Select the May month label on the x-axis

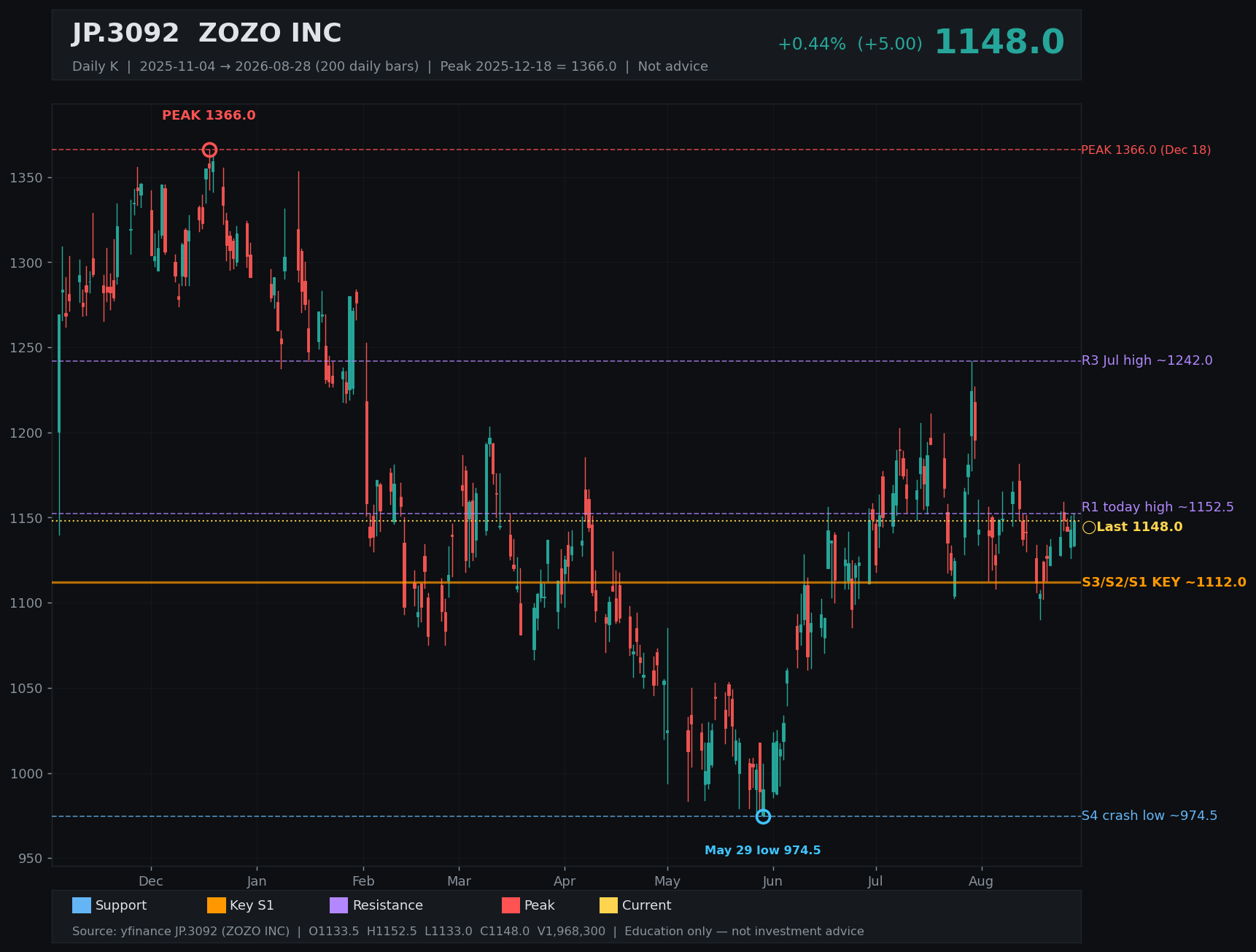click(x=667, y=881)
